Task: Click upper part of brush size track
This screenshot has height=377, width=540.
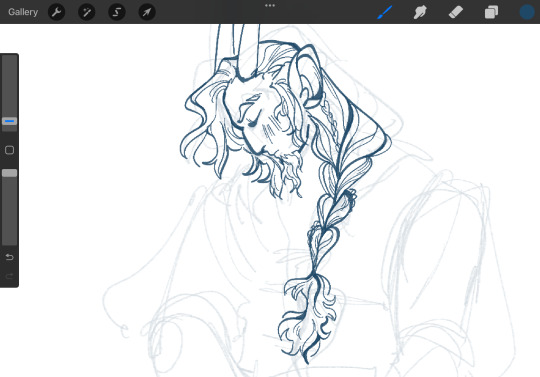Action: click(x=9, y=86)
